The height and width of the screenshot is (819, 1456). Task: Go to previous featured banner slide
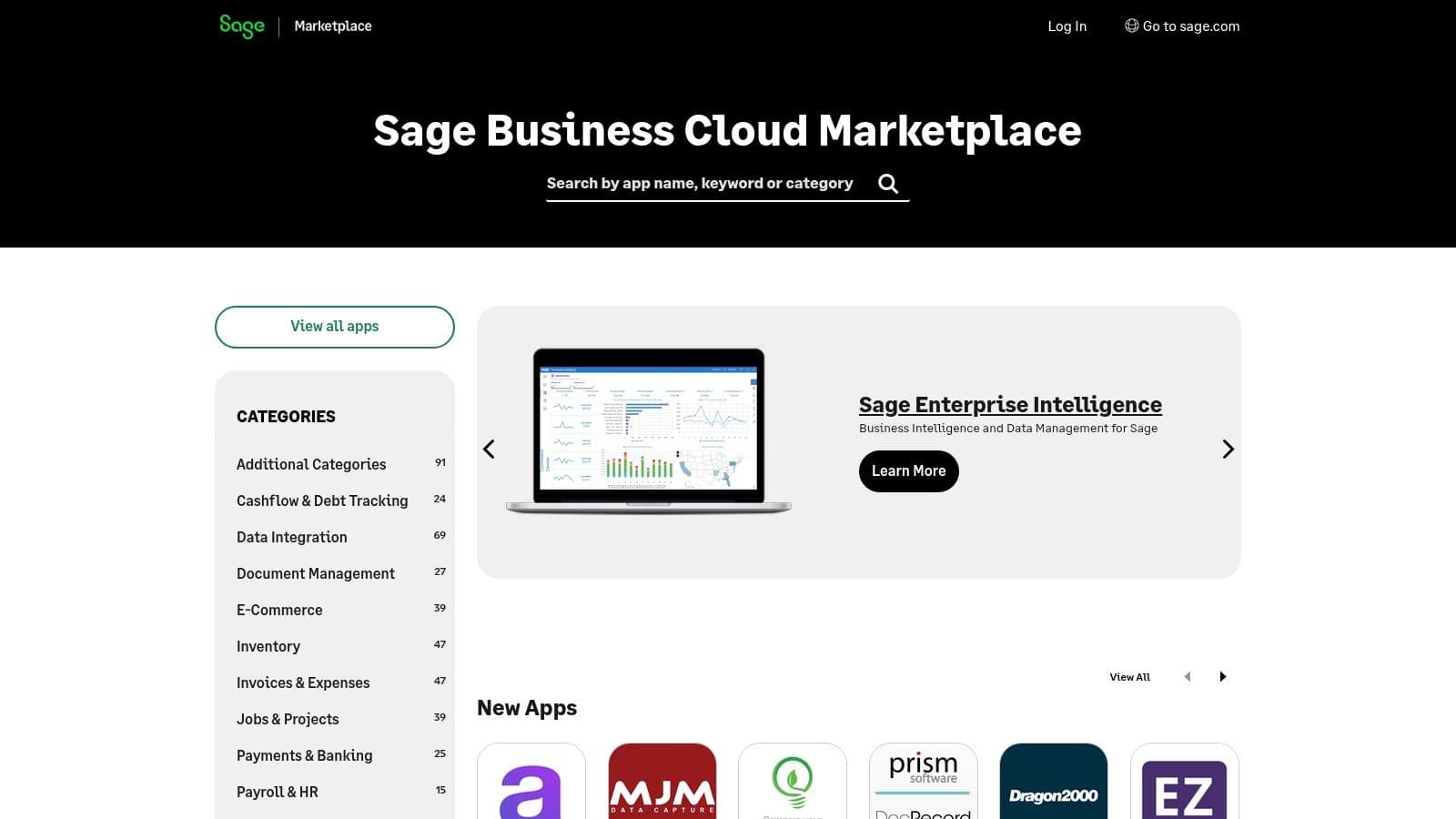tap(489, 449)
